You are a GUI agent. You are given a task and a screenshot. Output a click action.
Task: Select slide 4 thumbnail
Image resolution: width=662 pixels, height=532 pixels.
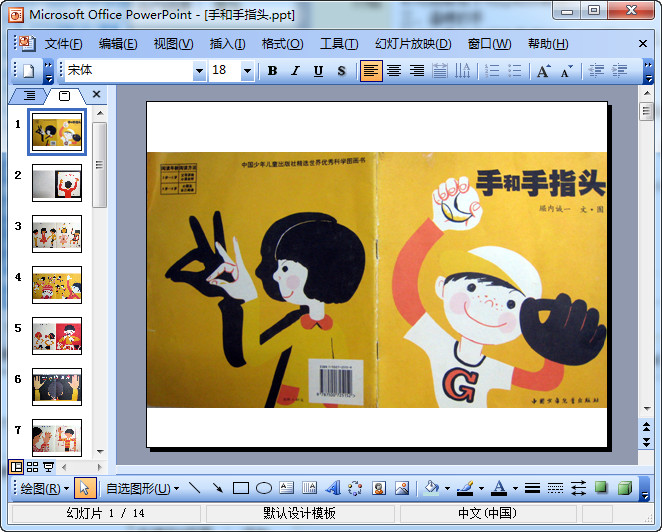57,285
